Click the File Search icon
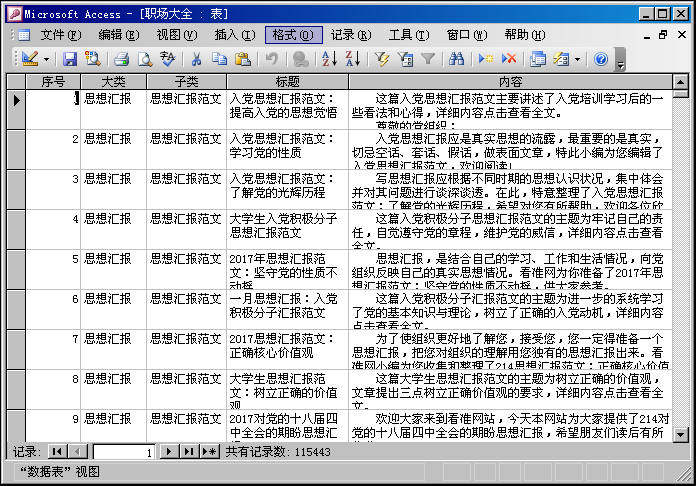 [93, 59]
